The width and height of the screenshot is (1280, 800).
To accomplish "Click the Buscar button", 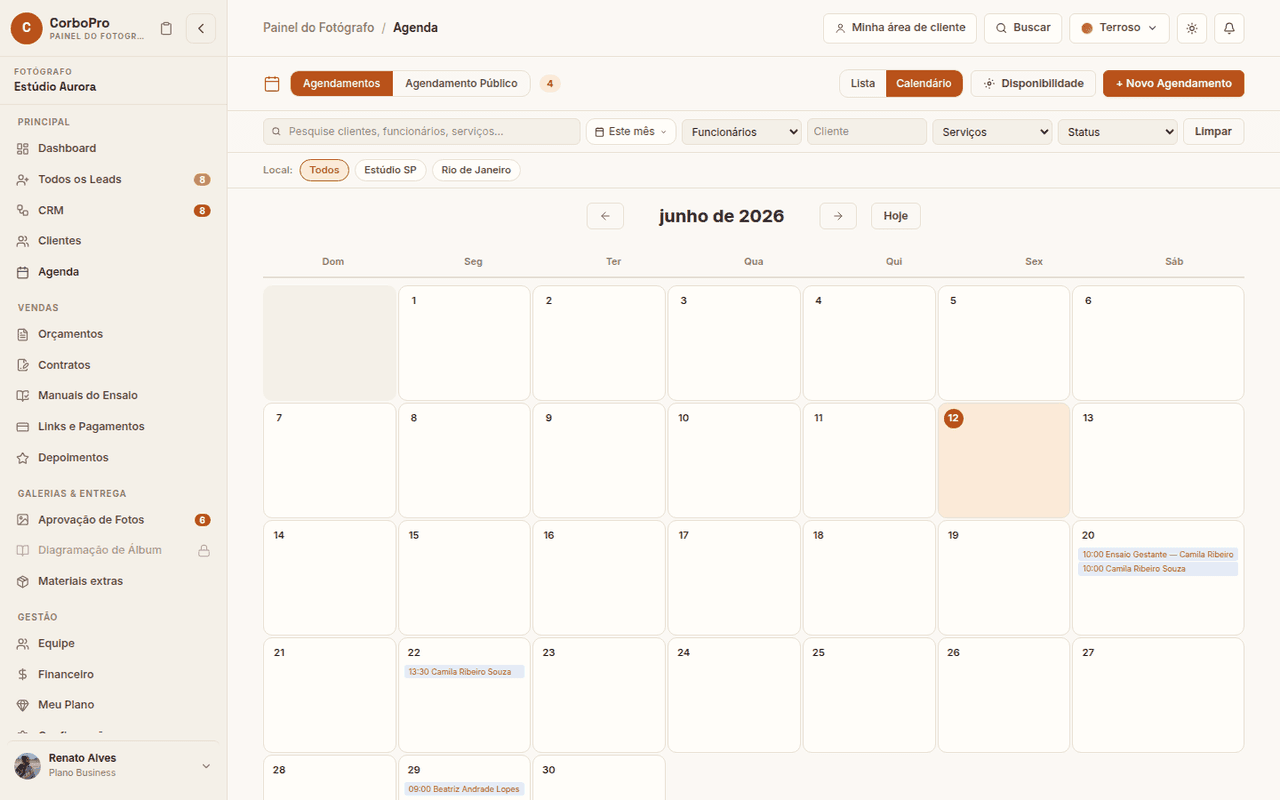I will pos(1022,28).
